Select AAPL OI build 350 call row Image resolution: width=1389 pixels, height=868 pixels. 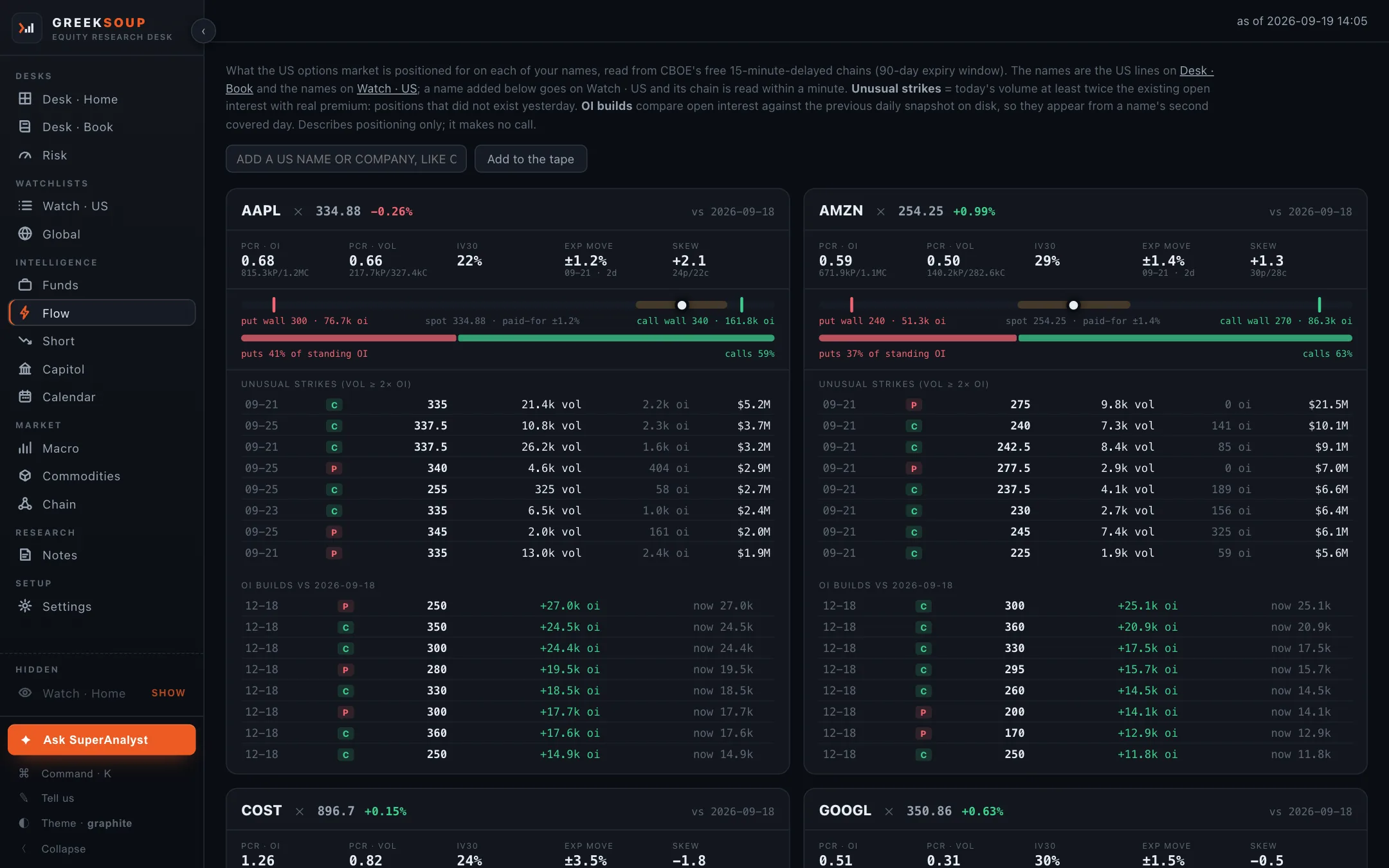507,627
